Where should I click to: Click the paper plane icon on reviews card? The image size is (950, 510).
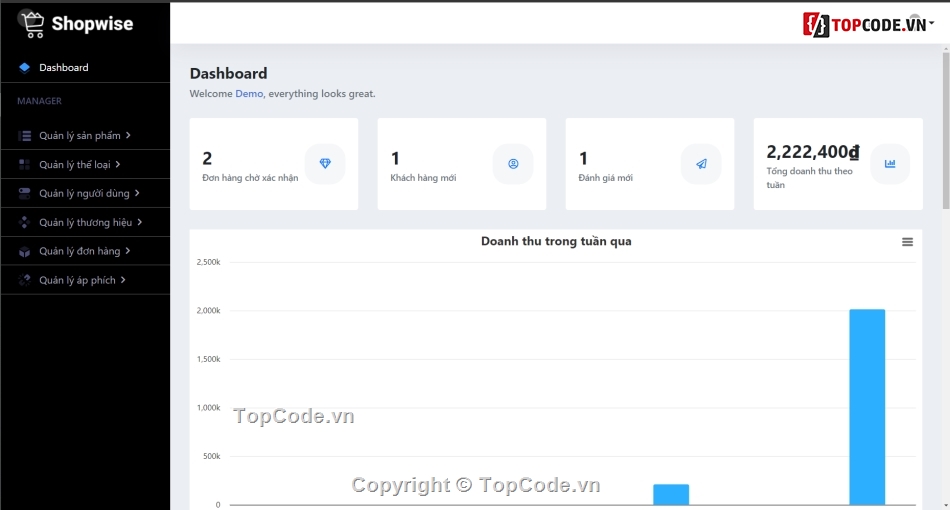click(701, 164)
